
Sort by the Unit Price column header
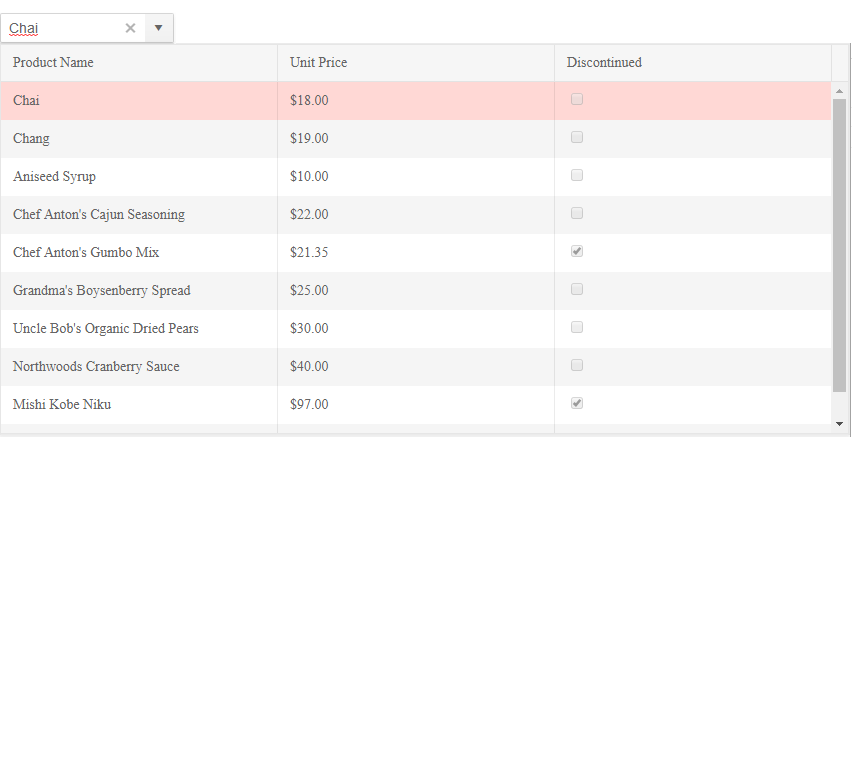tap(416, 62)
